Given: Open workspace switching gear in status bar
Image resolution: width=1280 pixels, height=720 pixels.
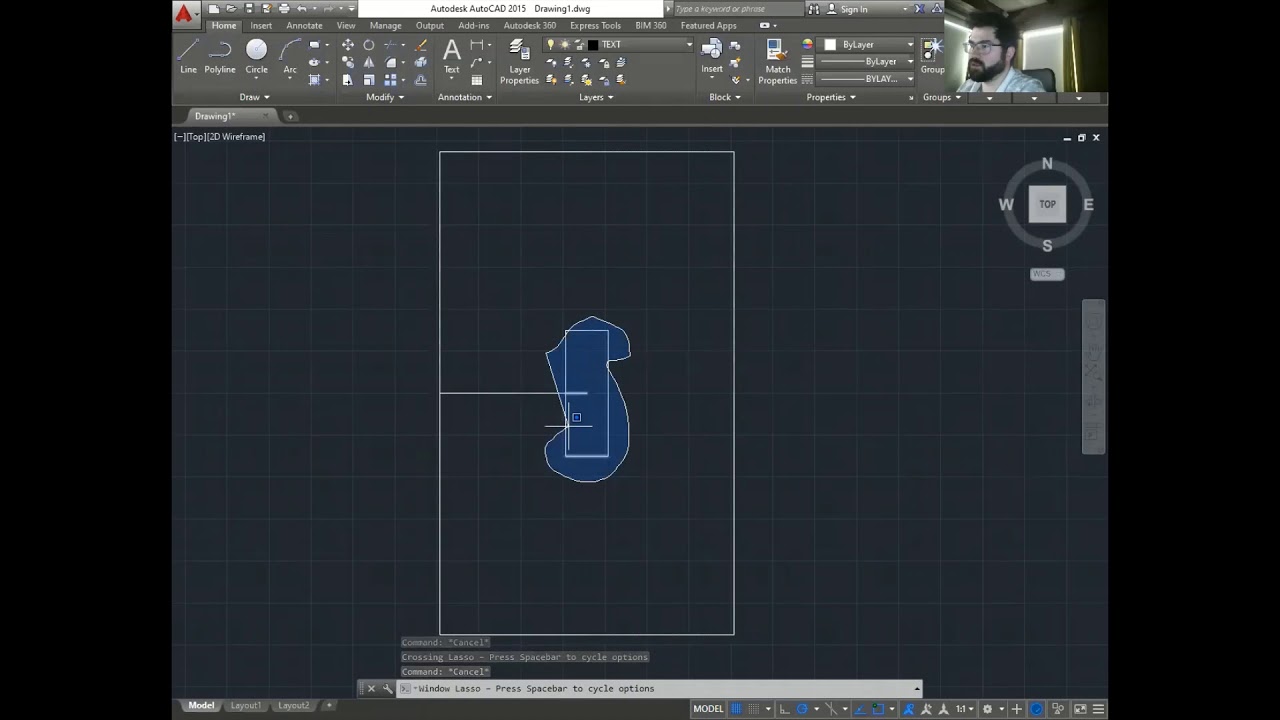Looking at the screenshot, I should [987, 709].
